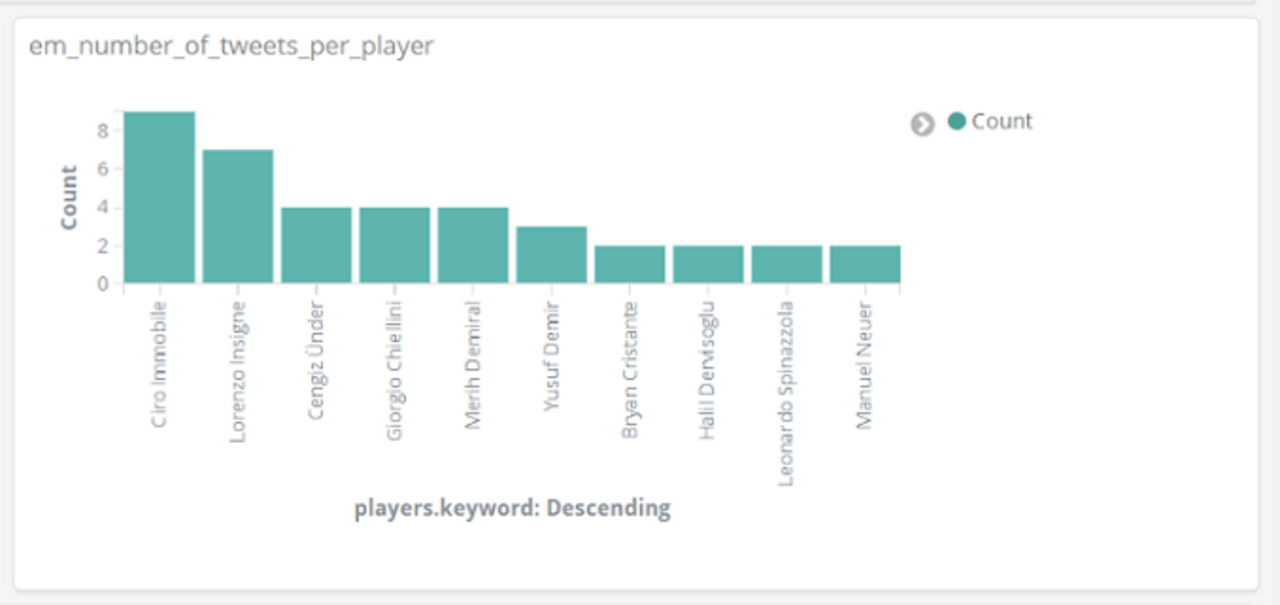Screen dimensions: 1280x605
Task: Click the Yusuf Demir bar
Action: click(551, 255)
